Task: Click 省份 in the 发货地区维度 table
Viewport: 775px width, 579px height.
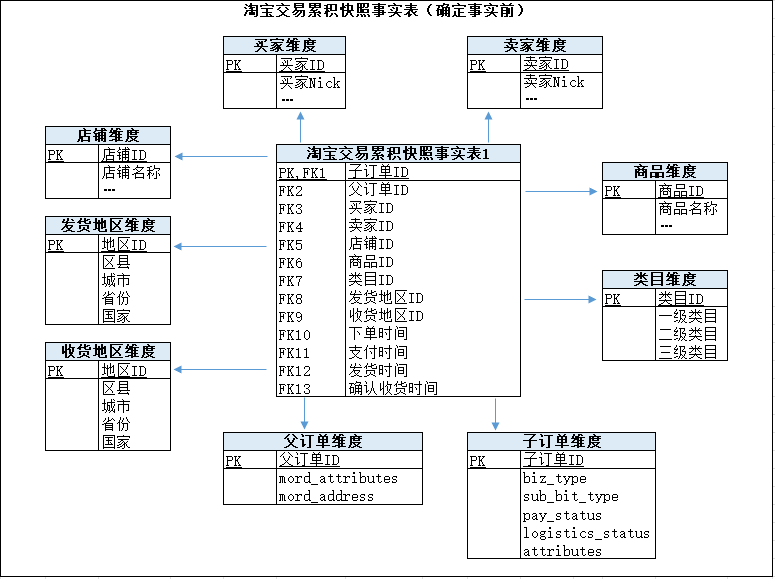Action: (116, 298)
